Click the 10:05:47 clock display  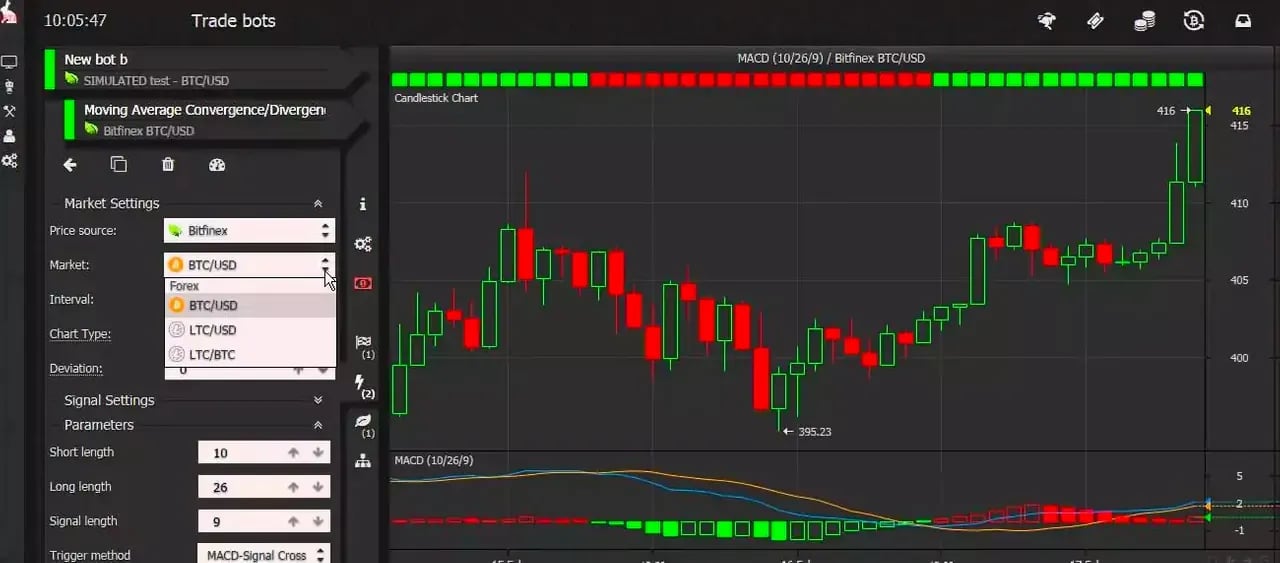(x=76, y=21)
